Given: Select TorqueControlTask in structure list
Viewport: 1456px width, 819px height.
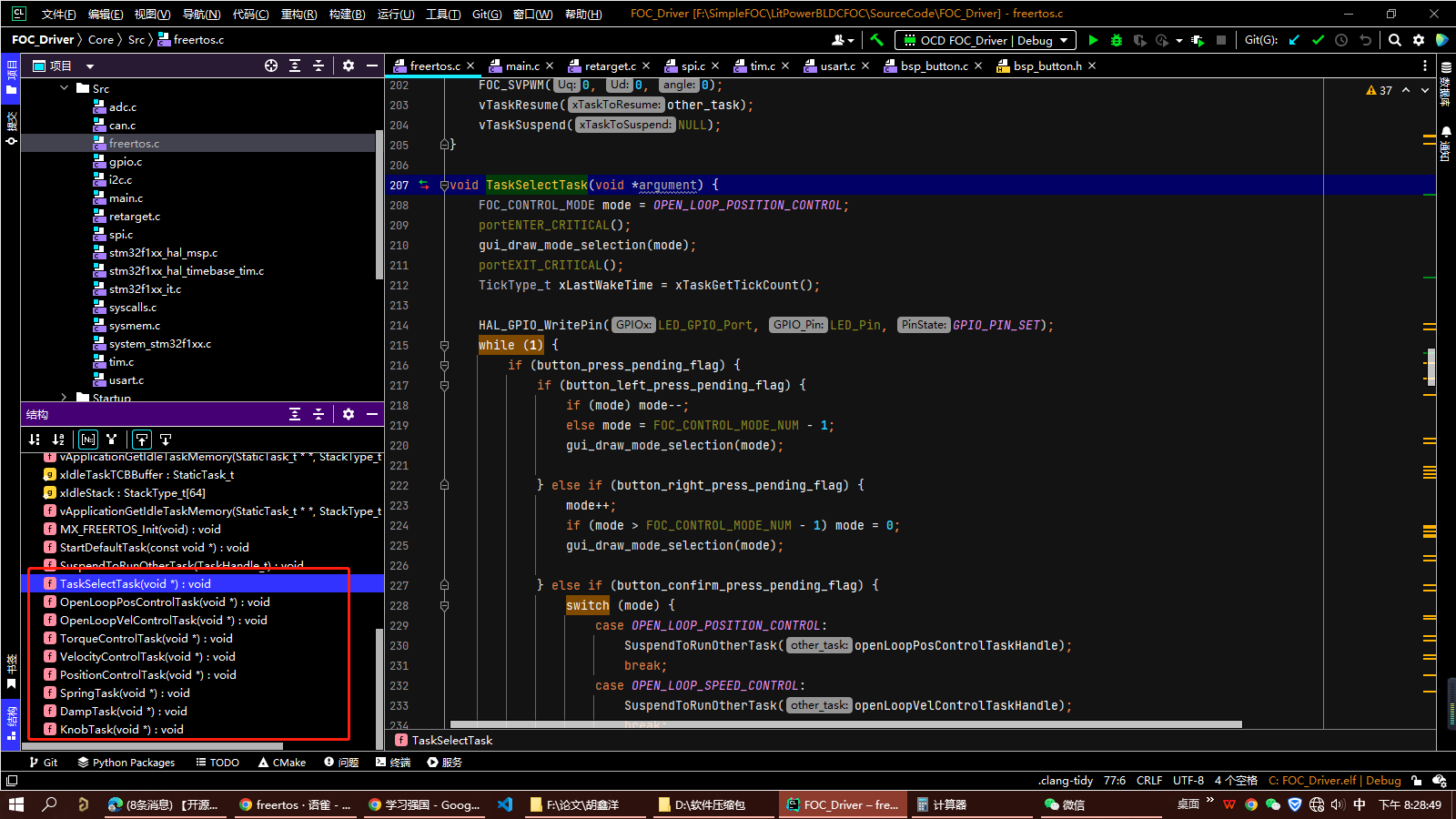Looking at the screenshot, I should (x=146, y=638).
